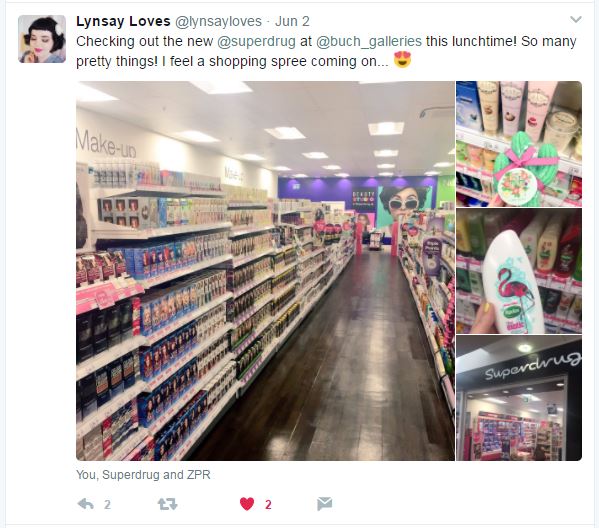This screenshot has height=528, width=599.
Task: Click the Lynsay Loves display name
Action: click(123, 21)
